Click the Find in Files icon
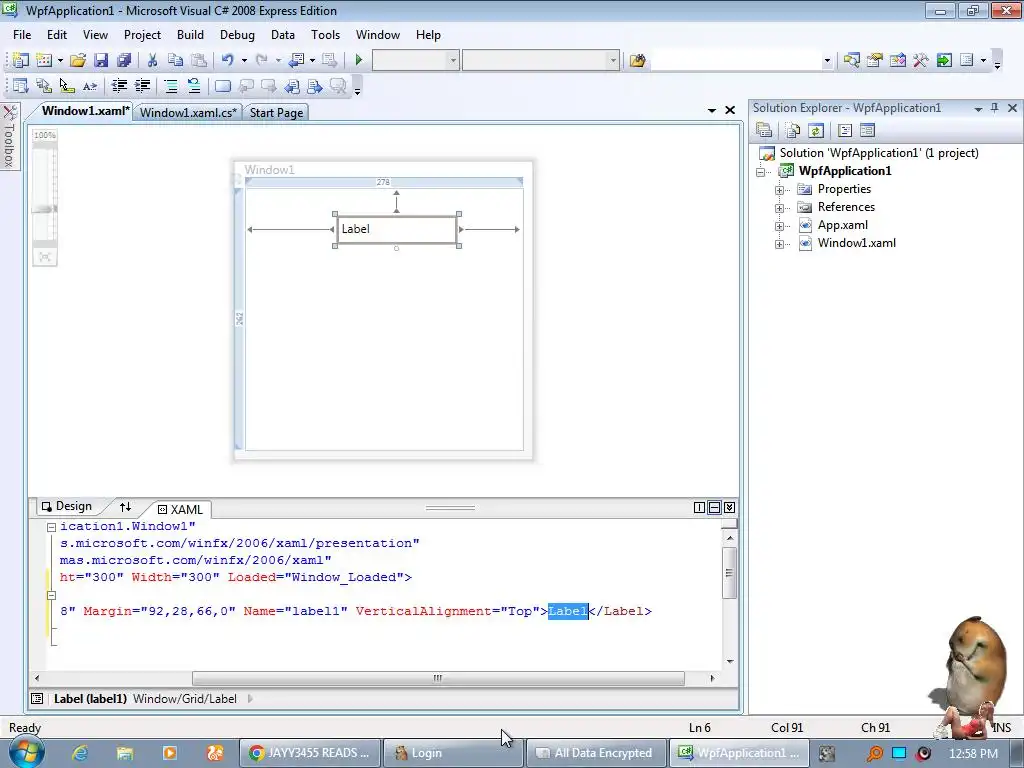Screen dimensions: 1024x768 click(637, 60)
